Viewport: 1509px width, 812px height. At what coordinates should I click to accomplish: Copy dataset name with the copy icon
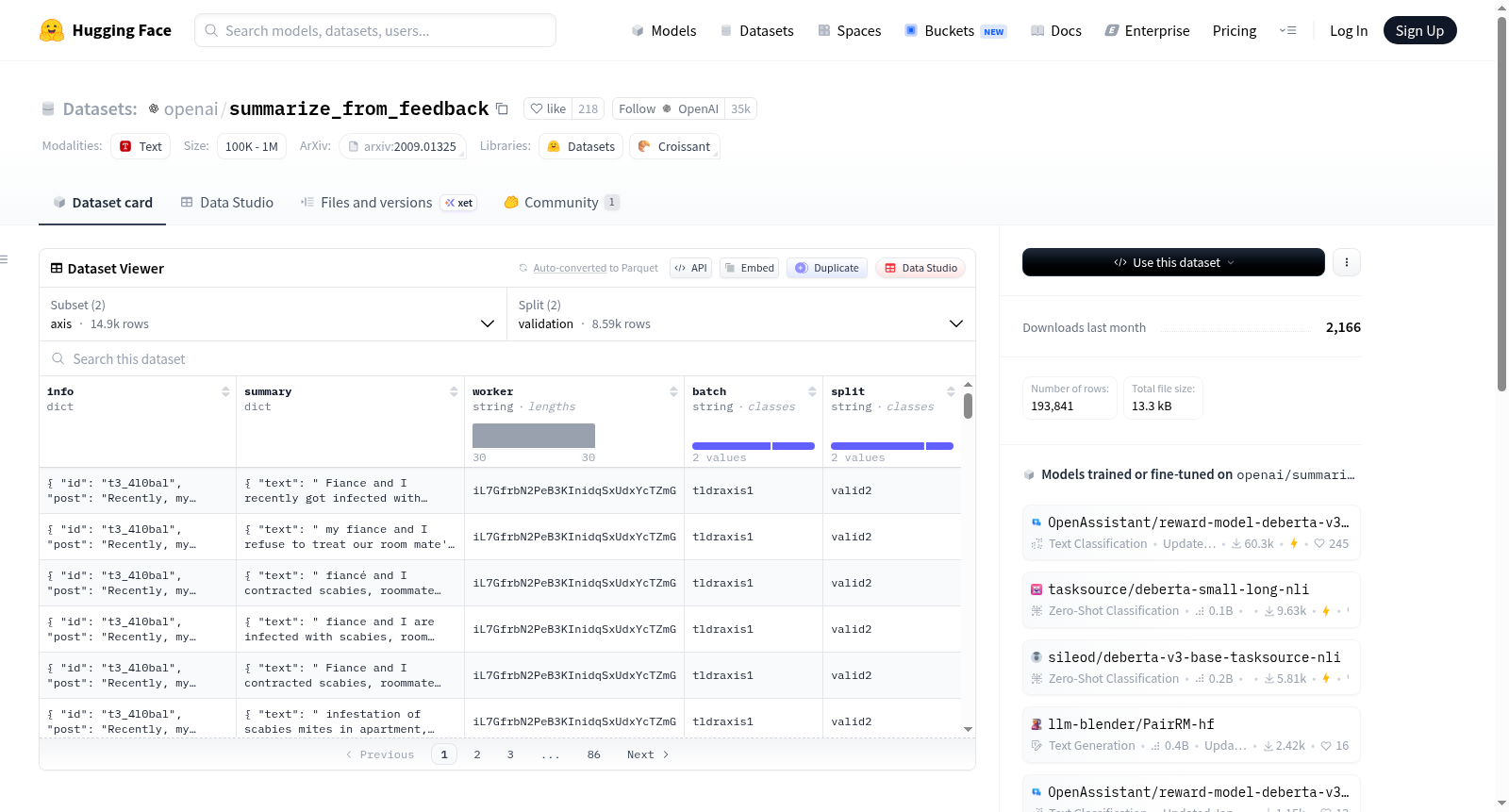point(502,108)
